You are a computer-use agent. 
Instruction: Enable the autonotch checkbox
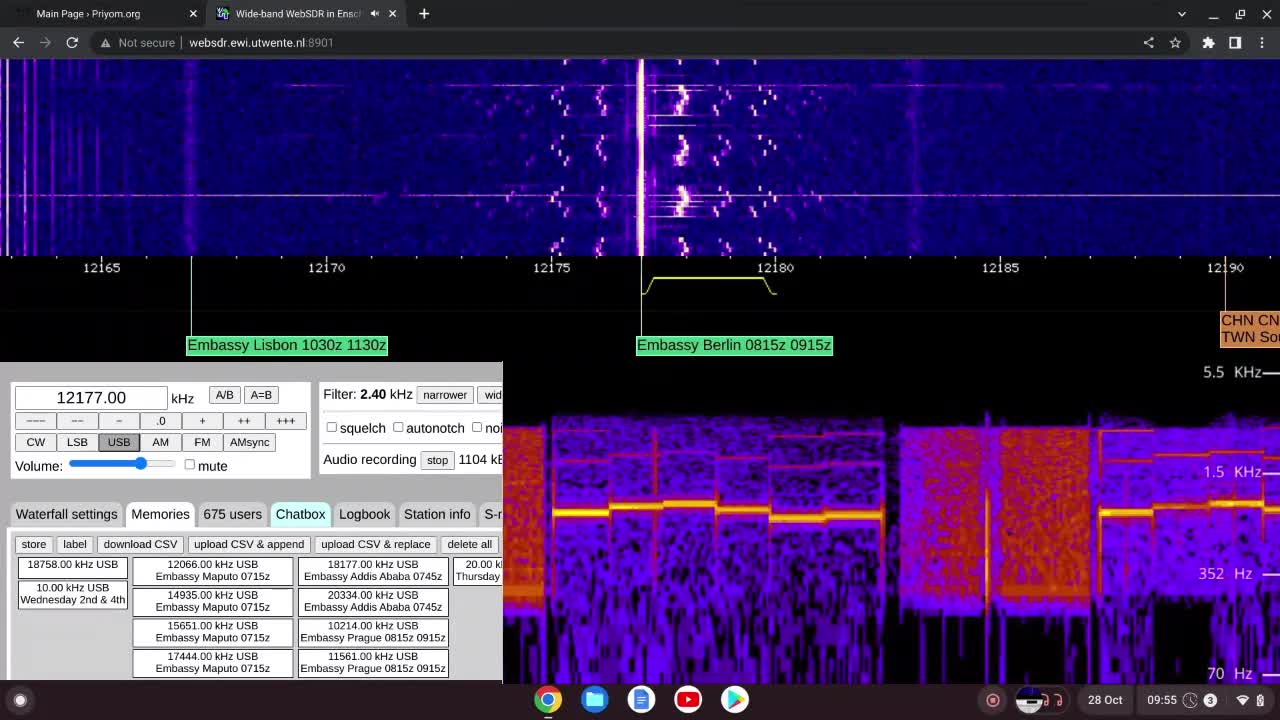[x=398, y=427]
